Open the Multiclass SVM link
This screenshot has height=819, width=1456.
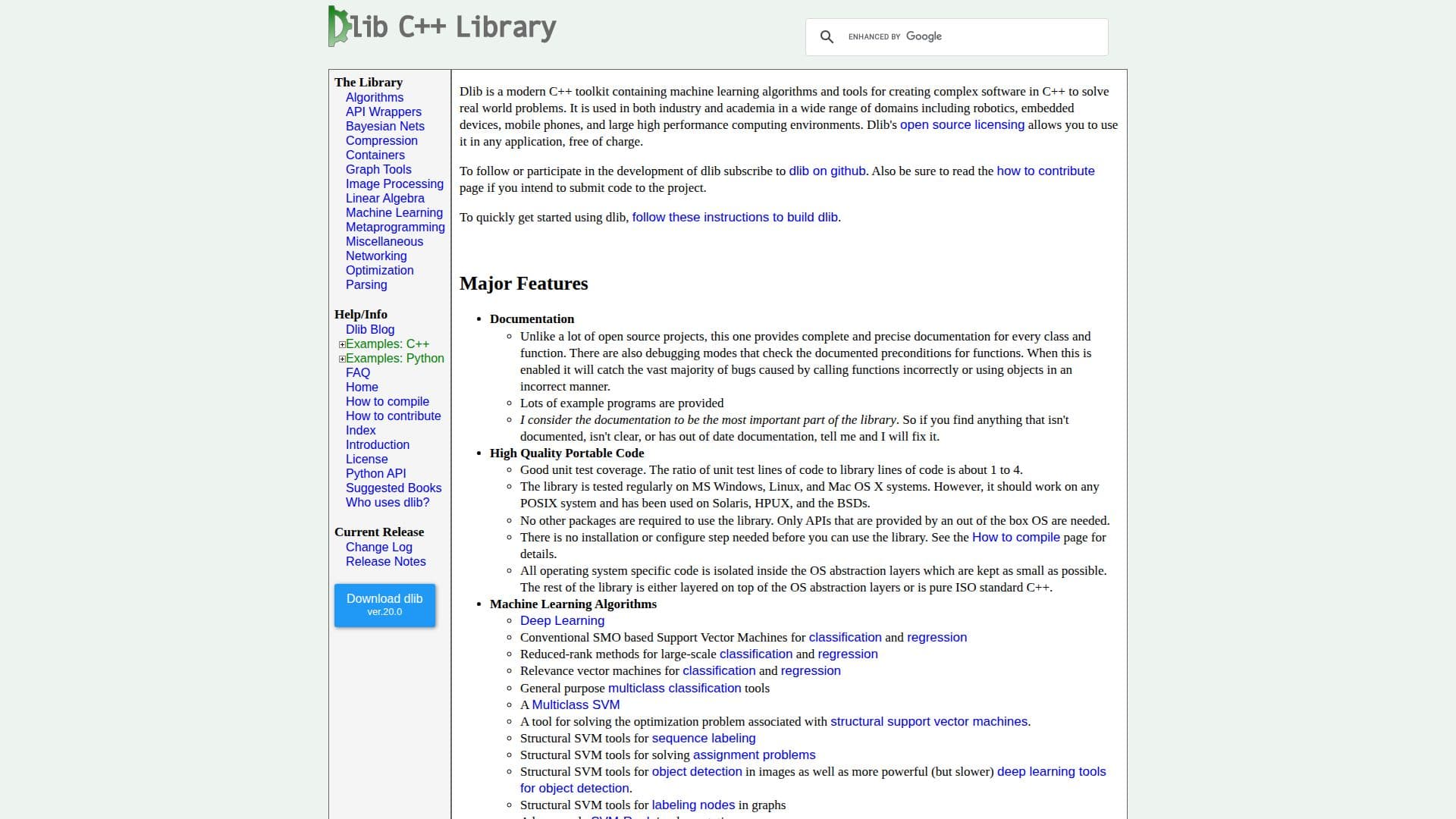coord(576,704)
